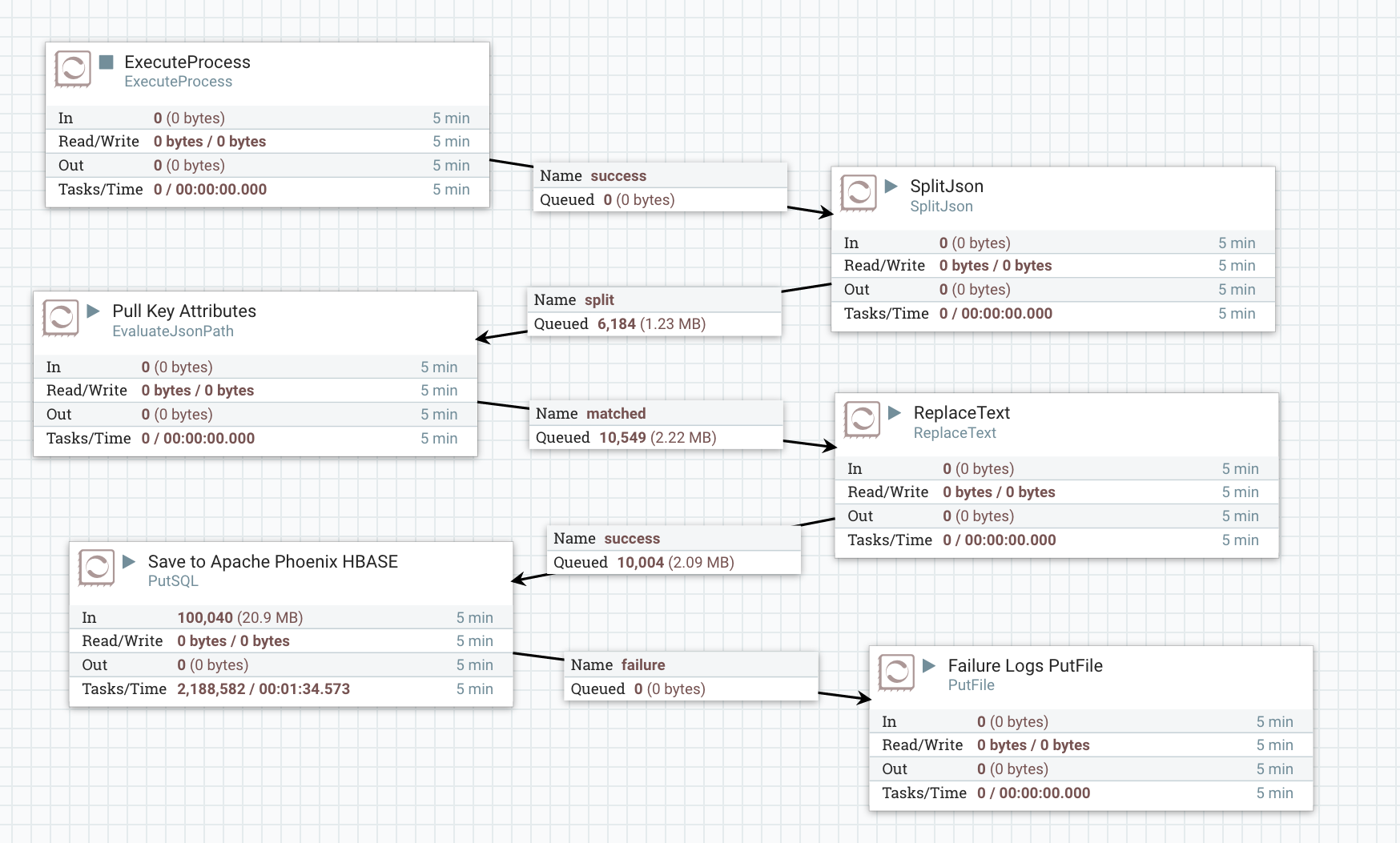The image size is (1400, 843).
Task: Select the split connection queue label
Action: coord(654,312)
